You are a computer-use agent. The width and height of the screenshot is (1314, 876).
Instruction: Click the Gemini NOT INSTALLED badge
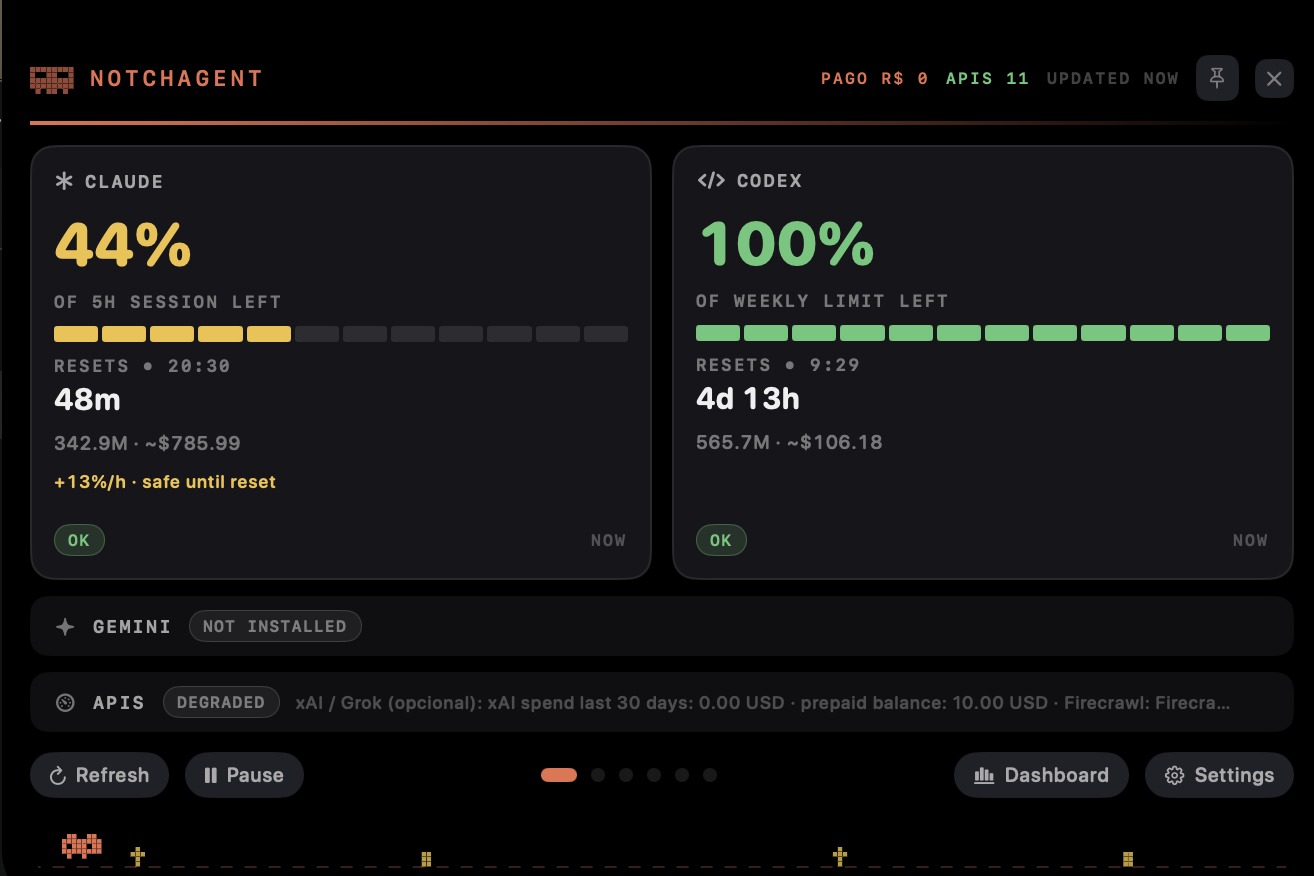(x=275, y=626)
